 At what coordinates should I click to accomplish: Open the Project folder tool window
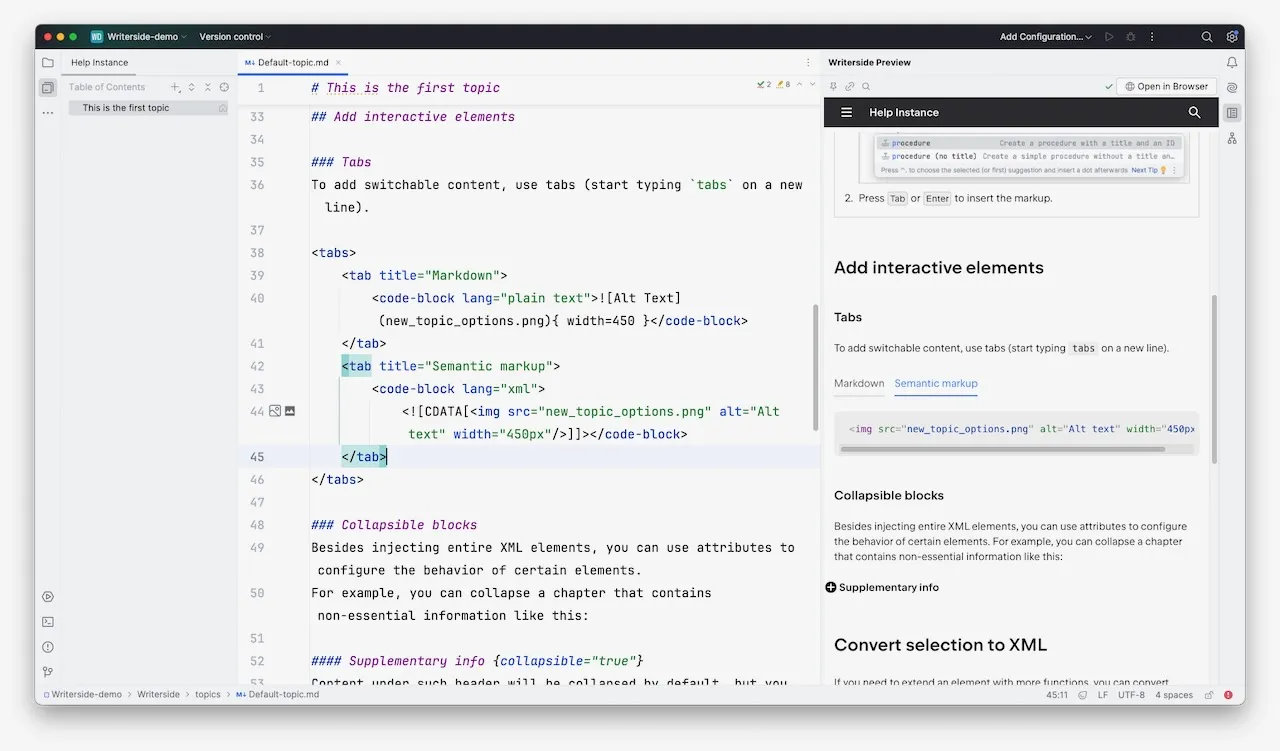pyautogui.click(x=47, y=62)
